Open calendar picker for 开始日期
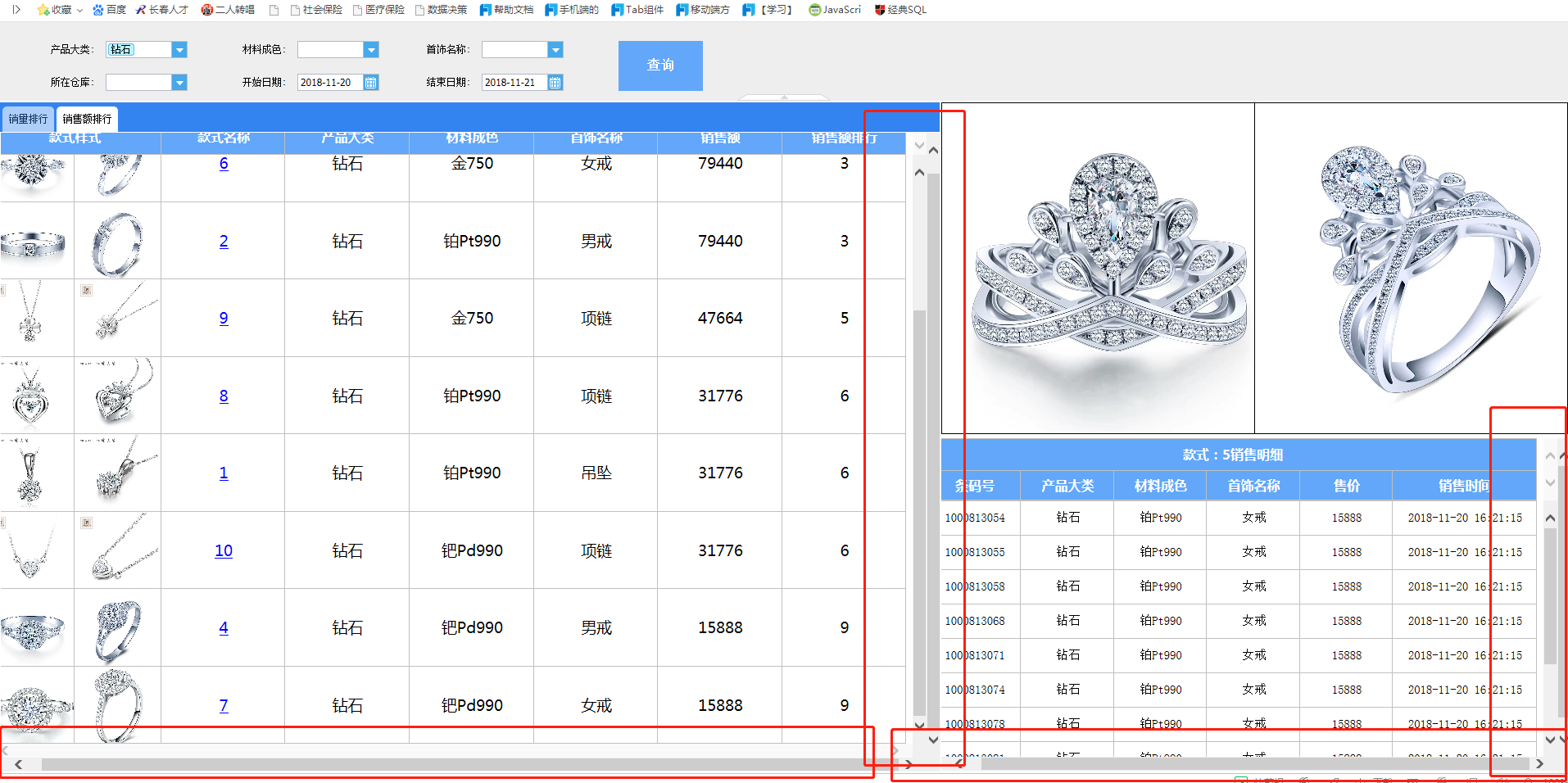The width and height of the screenshot is (1568, 783). click(371, 82)
